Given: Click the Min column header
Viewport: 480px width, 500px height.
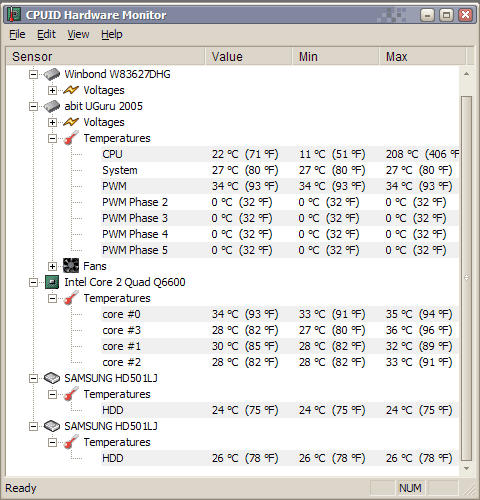Looking at the screenshot, I should coord(336,56).
